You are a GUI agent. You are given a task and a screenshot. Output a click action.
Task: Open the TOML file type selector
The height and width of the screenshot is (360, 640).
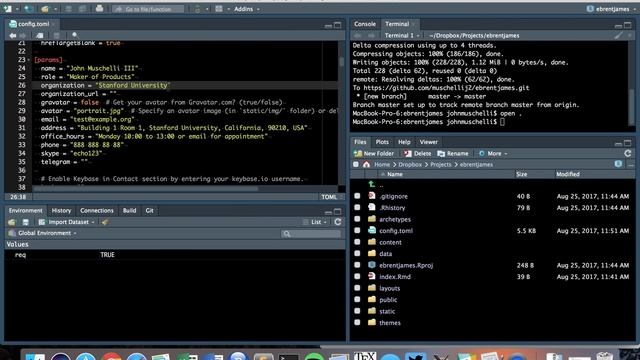tap(331, 197)
